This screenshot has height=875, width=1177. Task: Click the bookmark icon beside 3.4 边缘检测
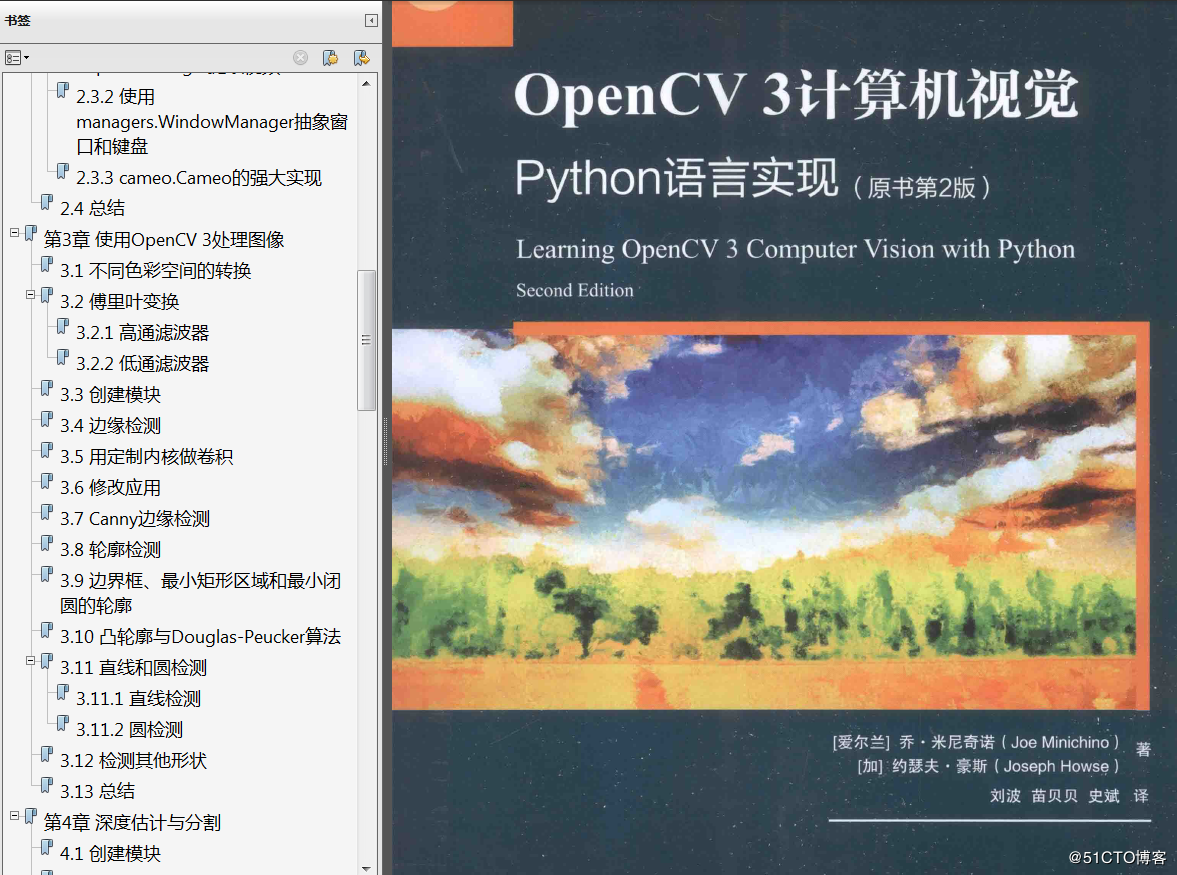click(47, 419)
